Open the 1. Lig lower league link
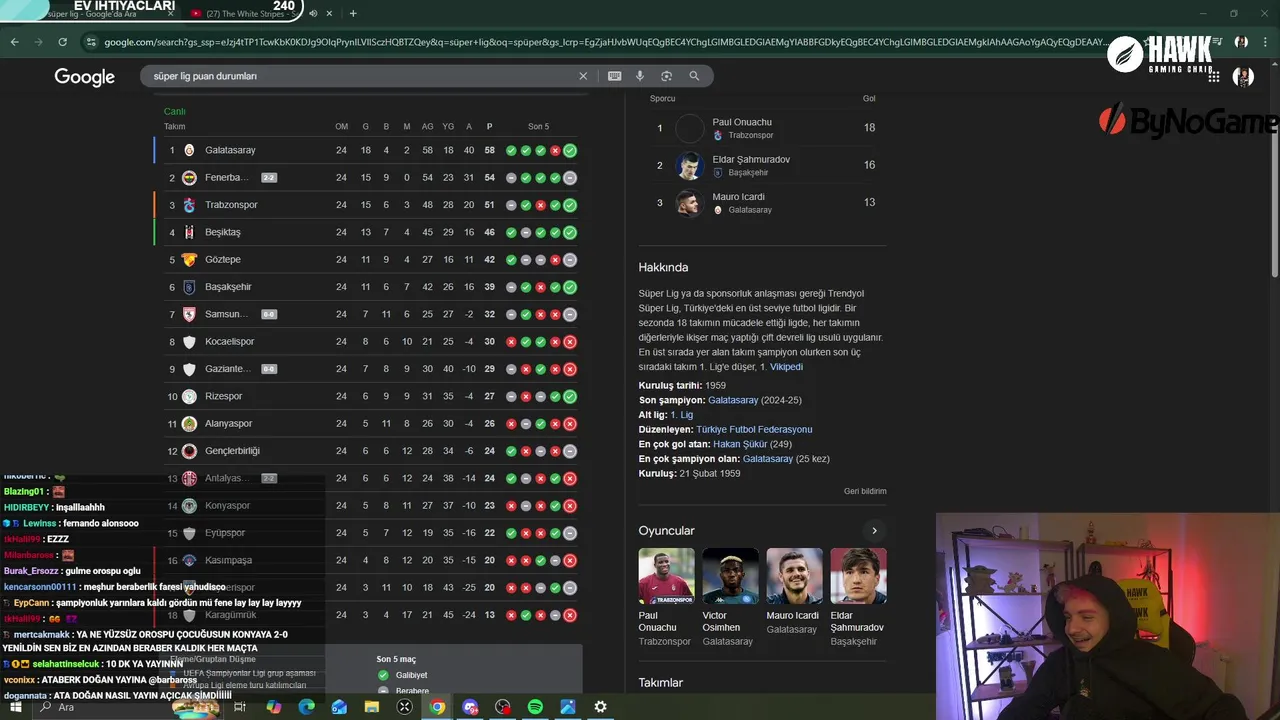 (681, 415)
